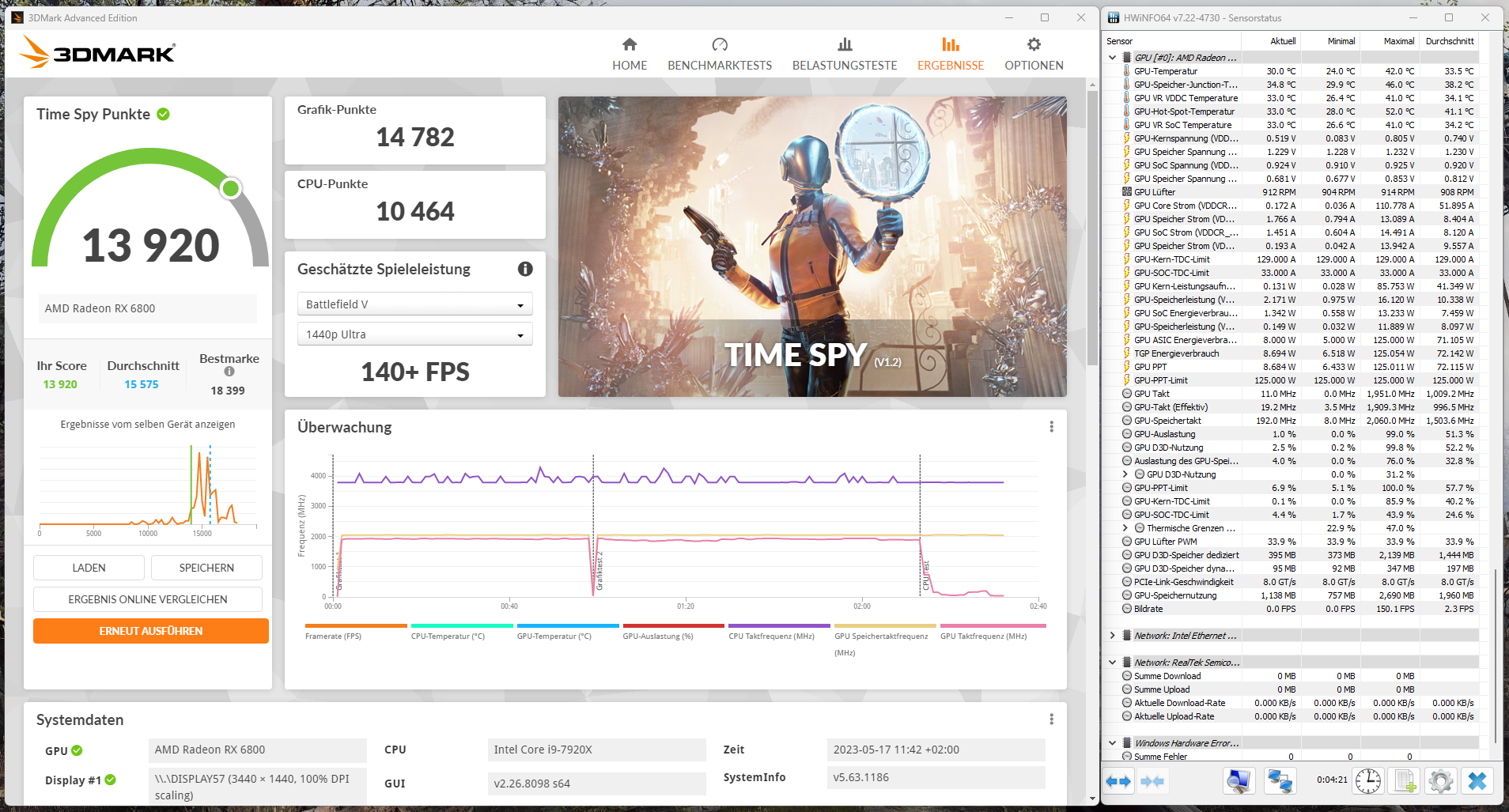Screen dimensions: 1509x812
Task: Collapse the GPU [#0]: AMD Radeon sensor group
Action: pos(1113,58)
